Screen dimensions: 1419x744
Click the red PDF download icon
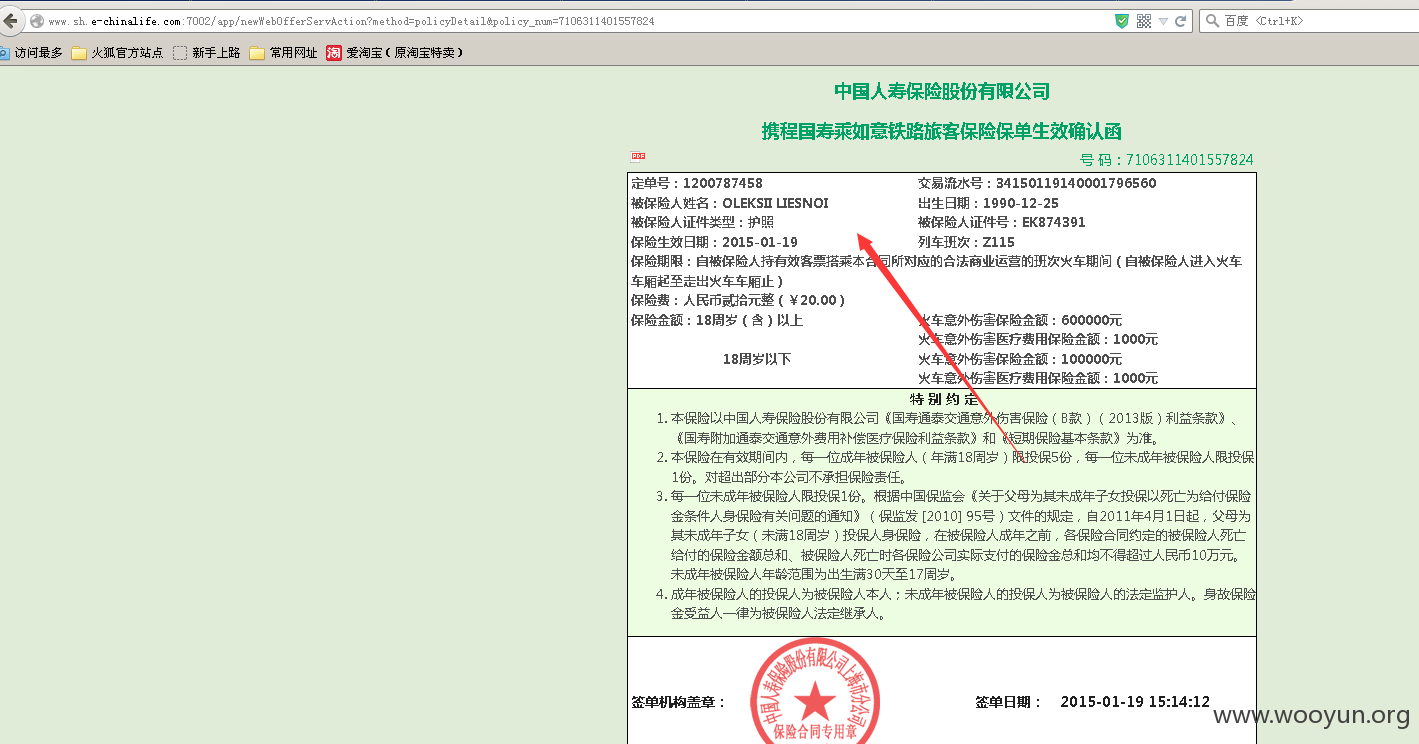point(638,156)
